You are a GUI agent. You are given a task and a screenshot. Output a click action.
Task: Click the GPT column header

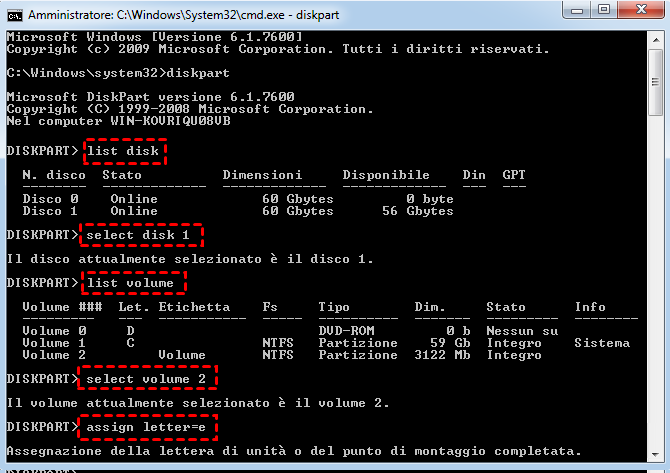pos(513,175)
